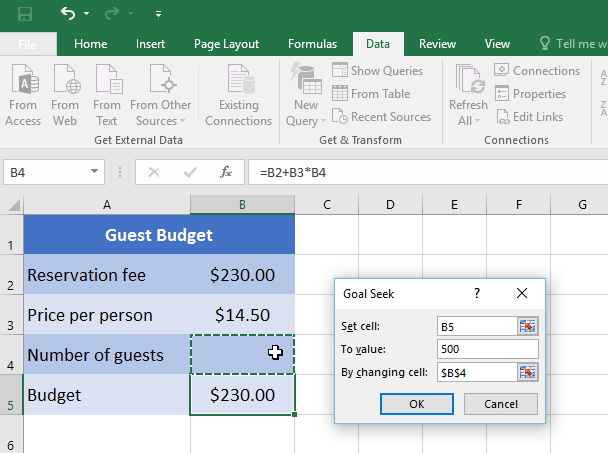Image resolution: width=608 pixels, height=453 pixels.
Task: Click By changing cell range selector icon
Action: point(527,372)
